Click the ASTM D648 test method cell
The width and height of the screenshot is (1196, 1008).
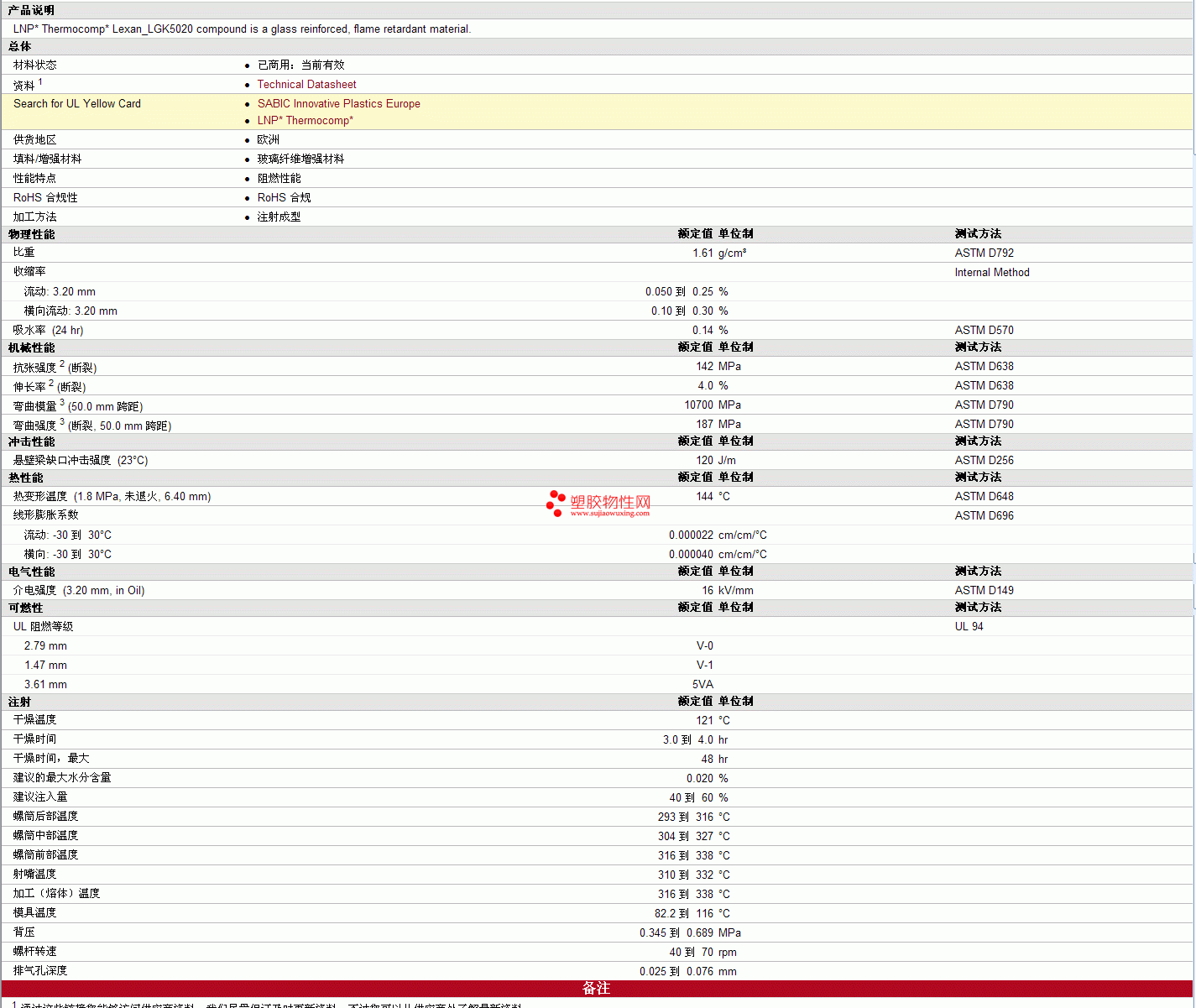[984, 497]
